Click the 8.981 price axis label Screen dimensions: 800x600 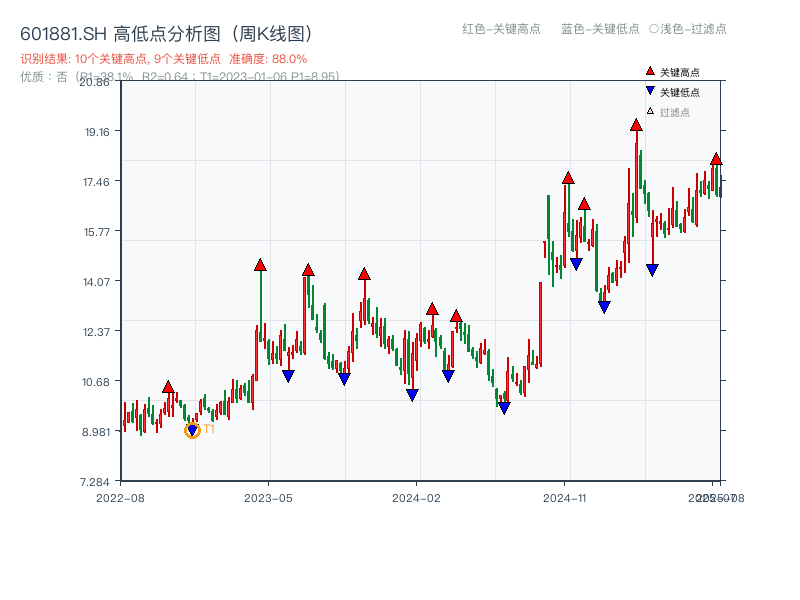point(96,432)
